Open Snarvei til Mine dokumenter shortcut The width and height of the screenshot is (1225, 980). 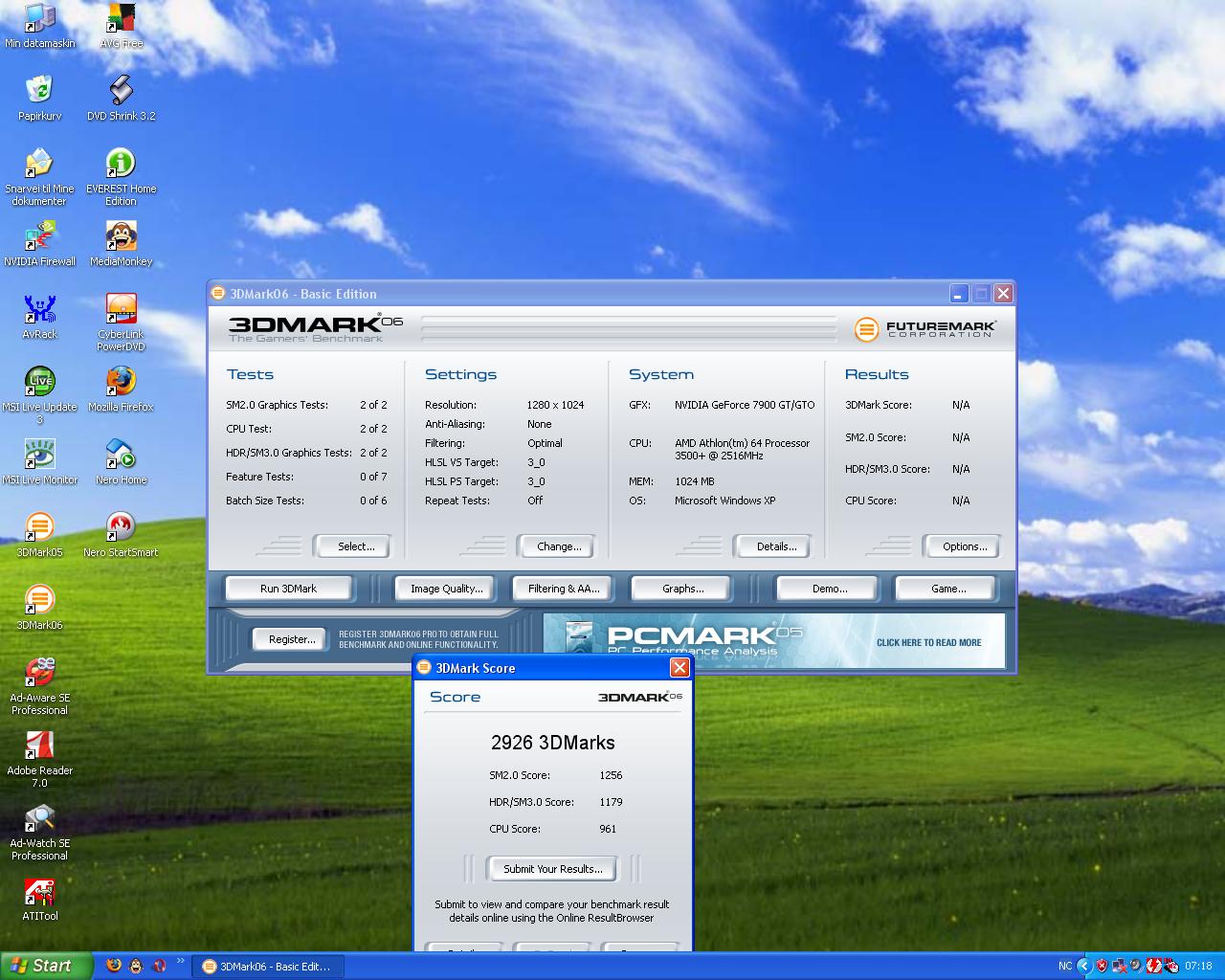tap(39, 176)
